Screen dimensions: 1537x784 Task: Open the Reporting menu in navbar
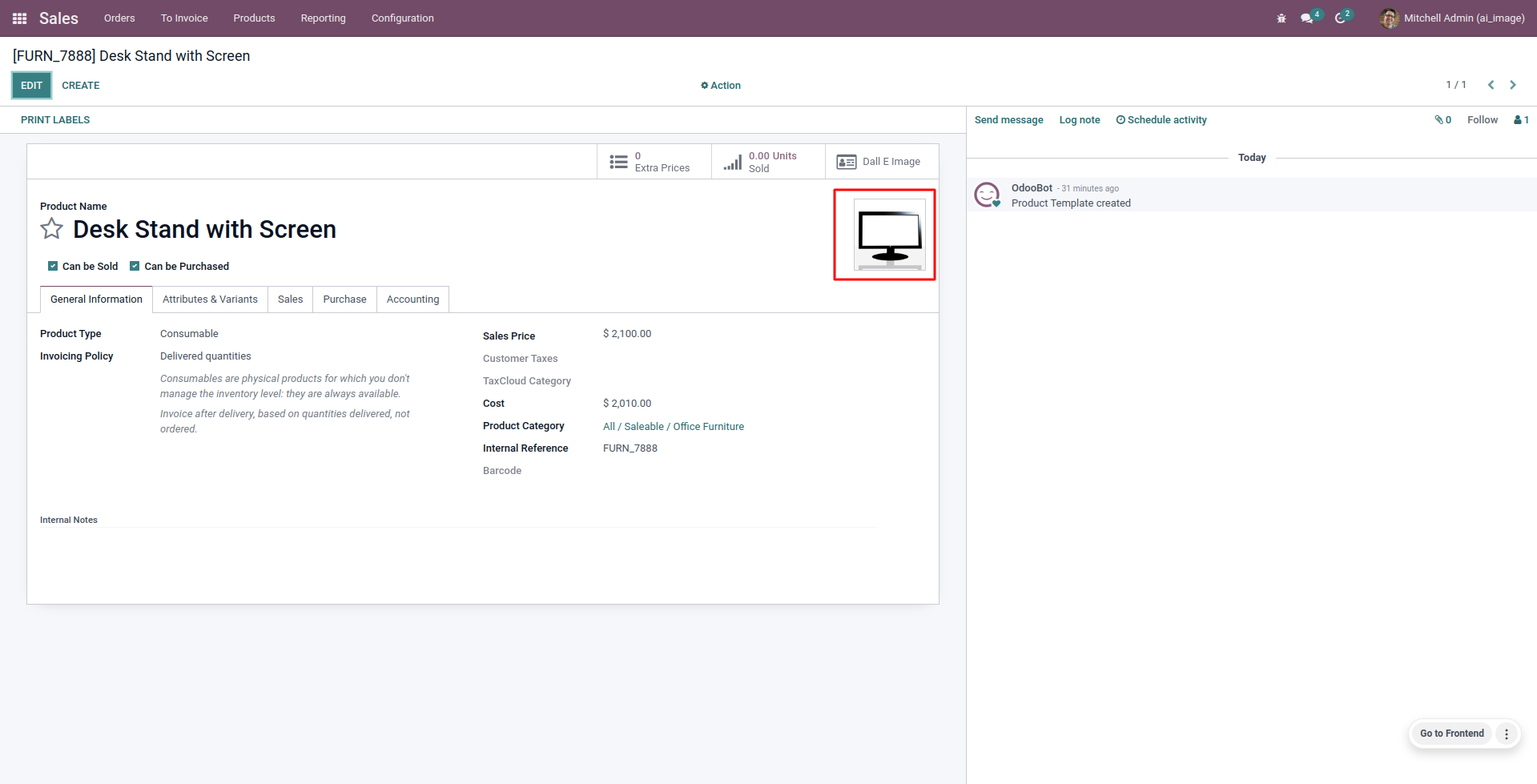pyautogui.click(x=323, y=18)
